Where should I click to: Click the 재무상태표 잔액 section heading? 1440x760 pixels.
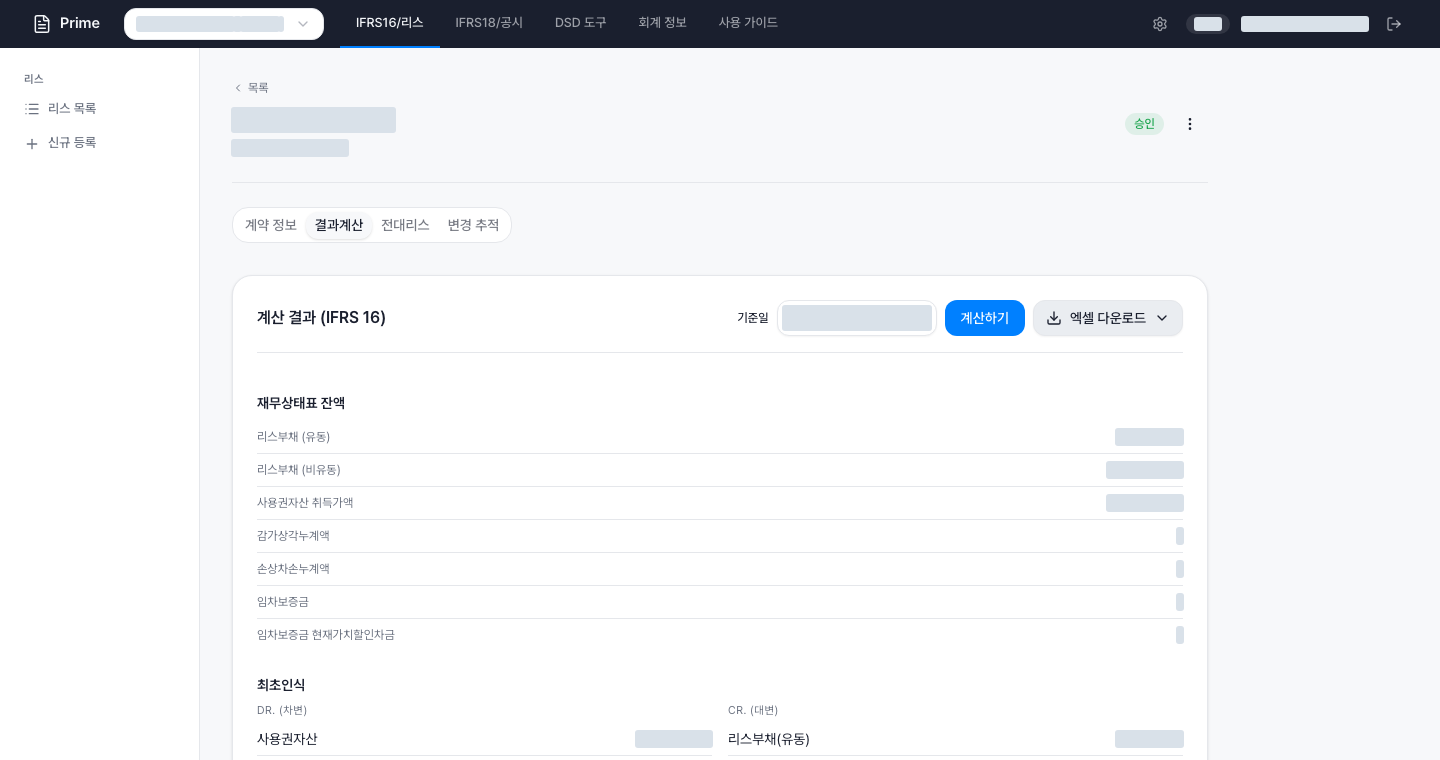tap(301, 403)
